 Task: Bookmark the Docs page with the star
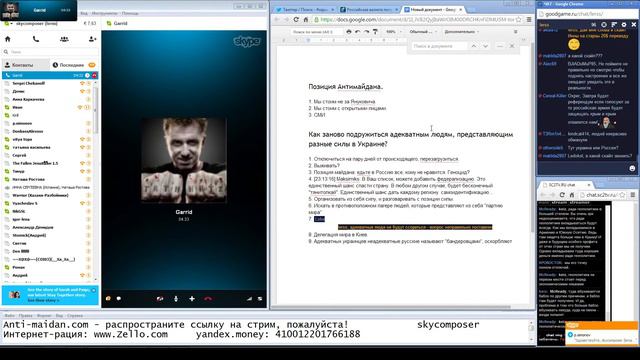[518, 19]
